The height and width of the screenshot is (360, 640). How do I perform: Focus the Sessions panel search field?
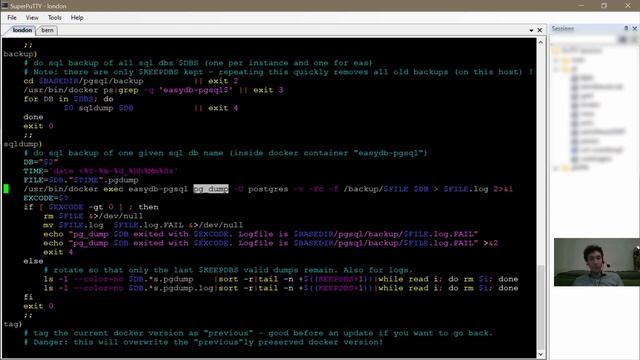pos(584,40)
